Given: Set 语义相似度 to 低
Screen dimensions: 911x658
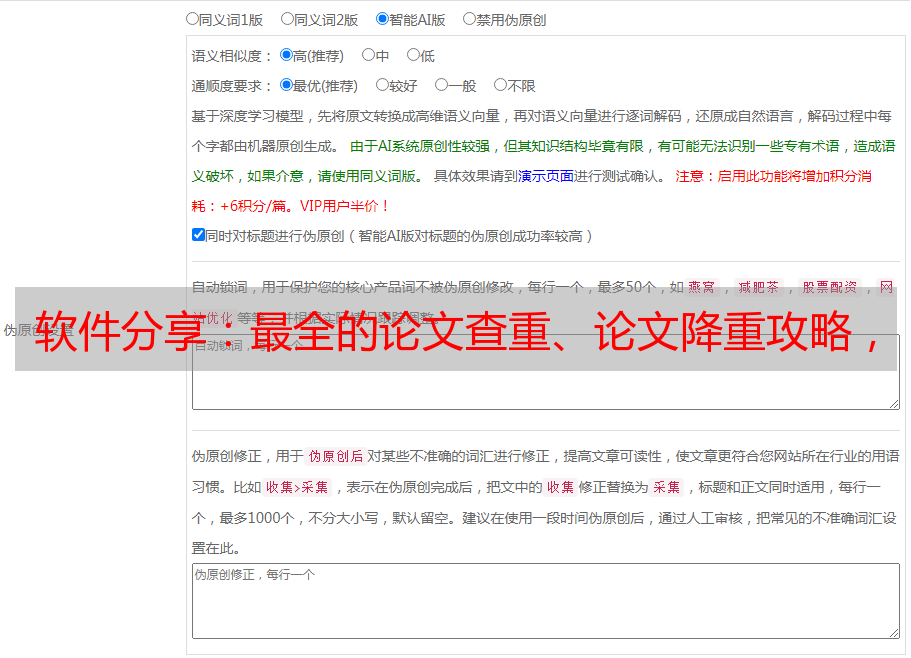Looking at the screenshot, I should pos(413,55).
